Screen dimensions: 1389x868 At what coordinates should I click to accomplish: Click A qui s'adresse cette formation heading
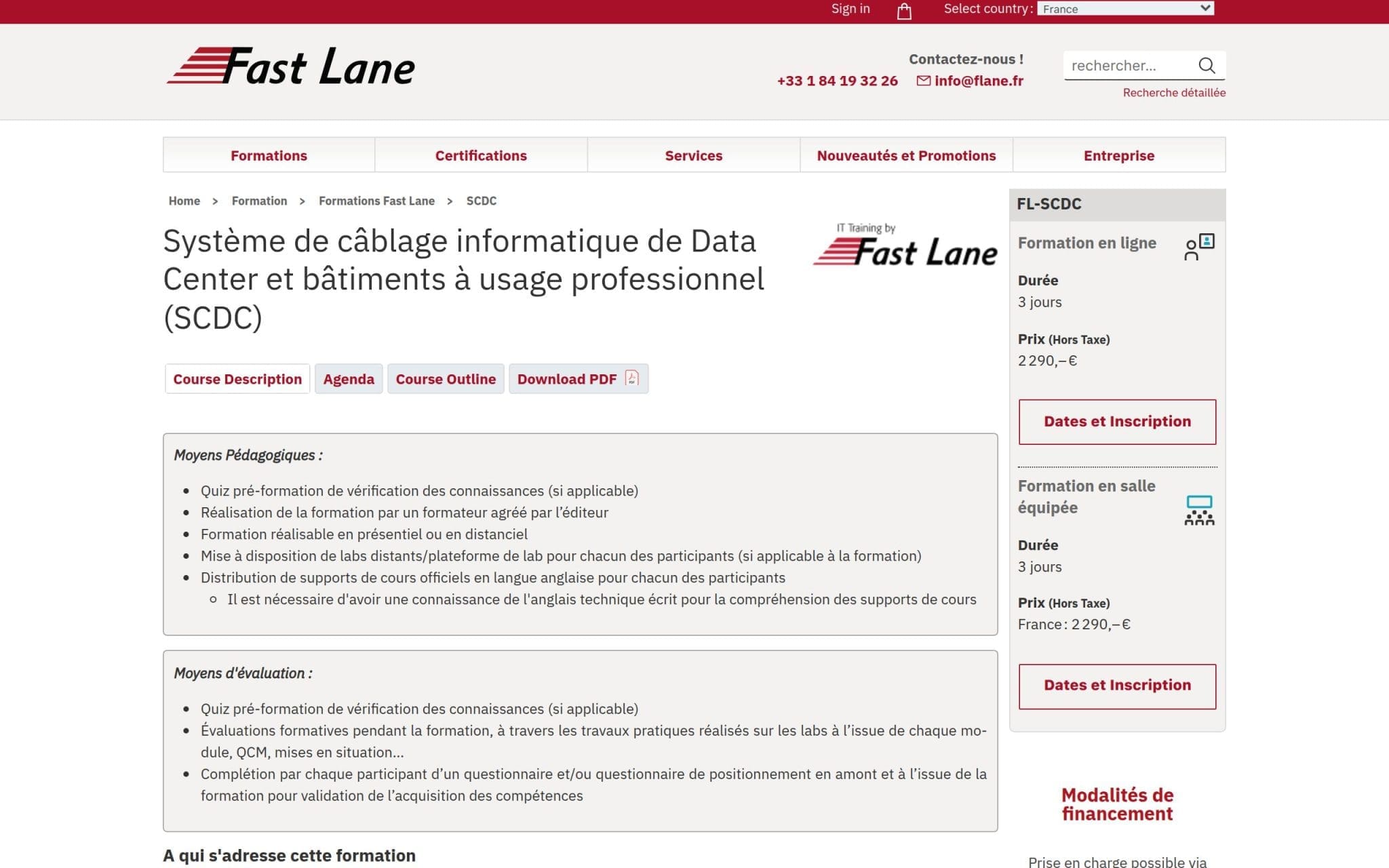[x=289, y=856]
